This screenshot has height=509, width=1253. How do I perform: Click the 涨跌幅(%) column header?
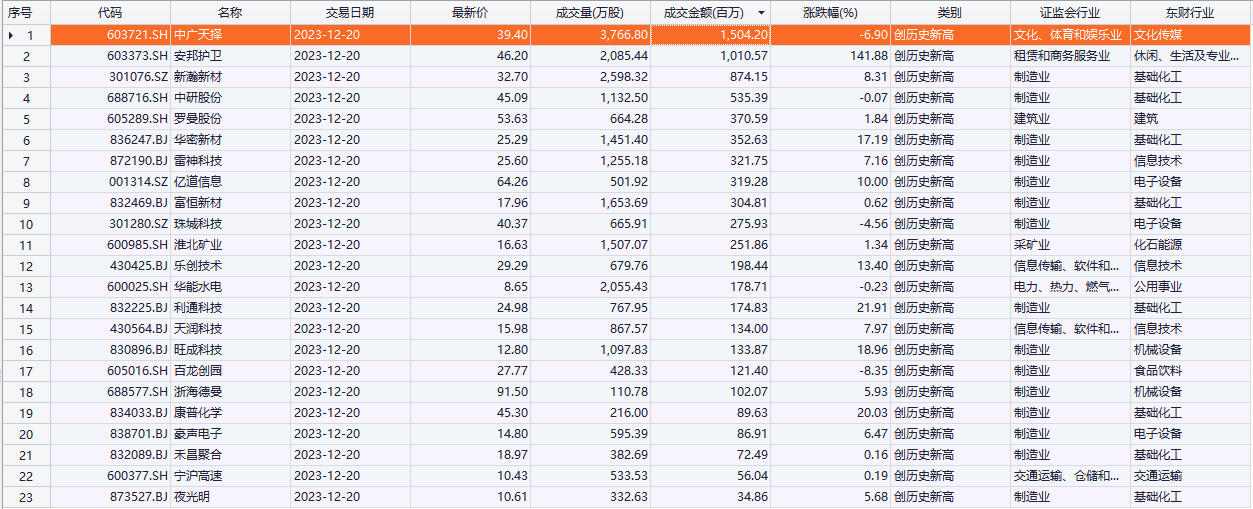(x=830, y=13)
